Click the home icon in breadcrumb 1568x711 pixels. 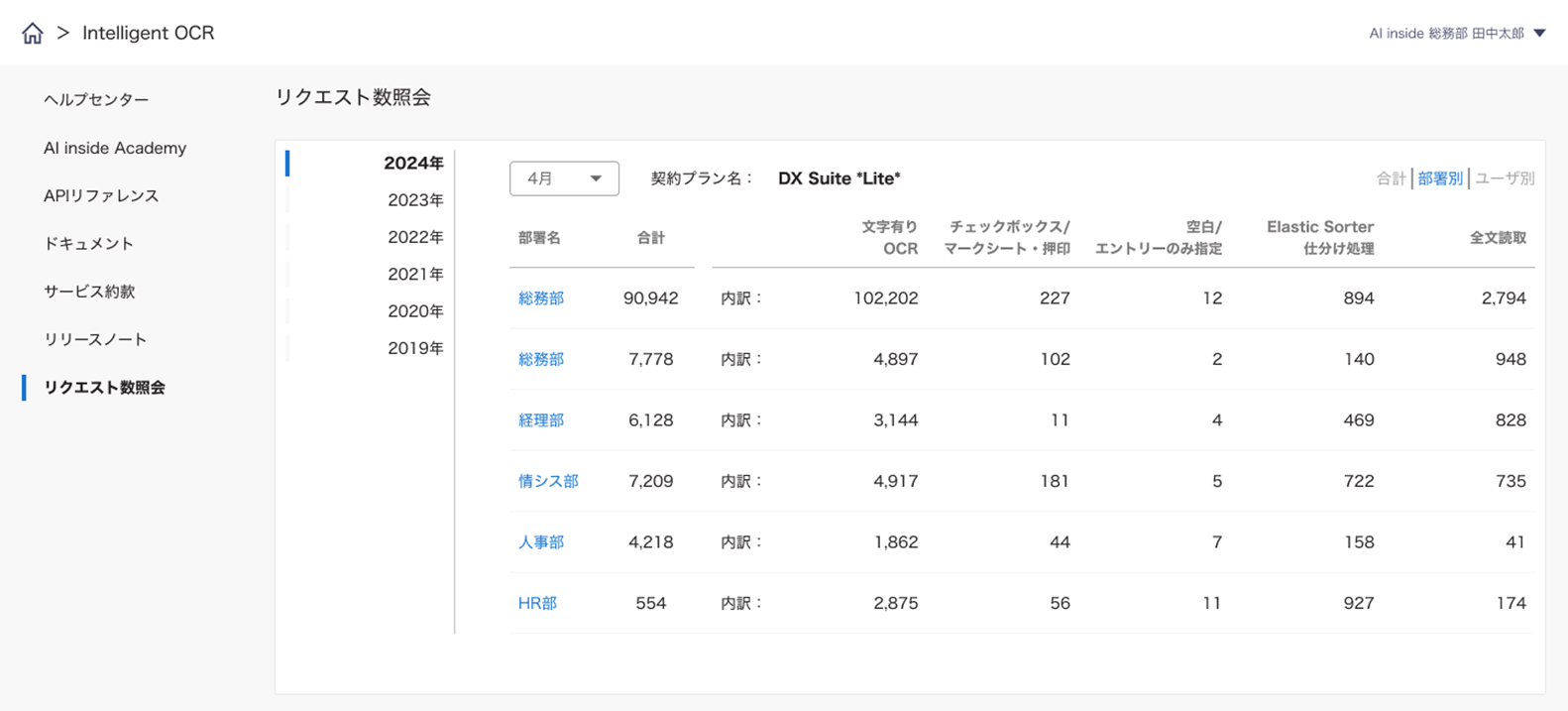[x=33, y=34]
